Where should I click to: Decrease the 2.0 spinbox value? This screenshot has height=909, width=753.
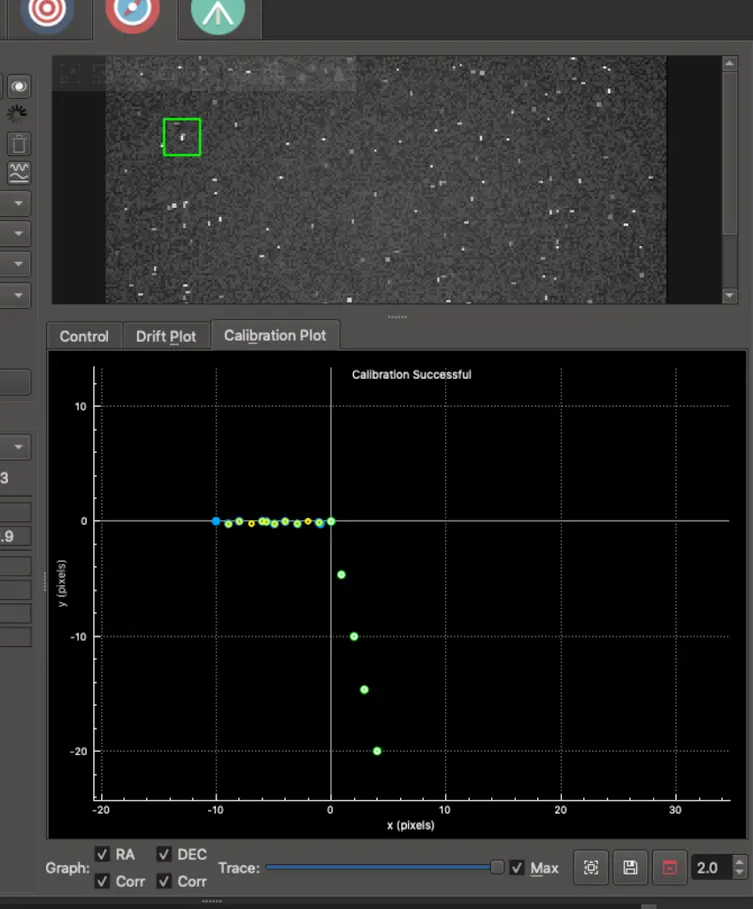tap(739, 873)
